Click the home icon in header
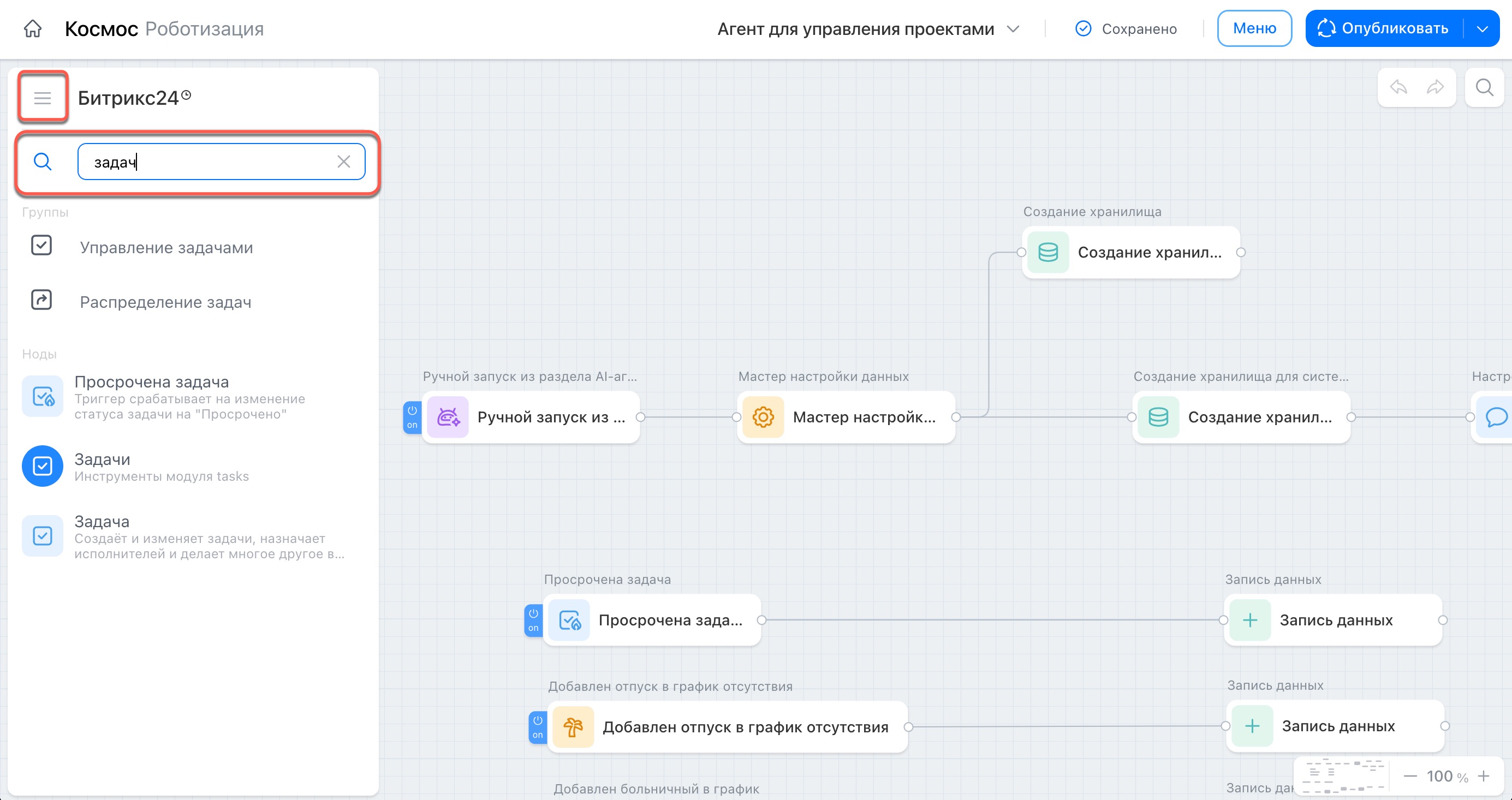This screenshot has width=1512, height=800. tap(33, 28)
